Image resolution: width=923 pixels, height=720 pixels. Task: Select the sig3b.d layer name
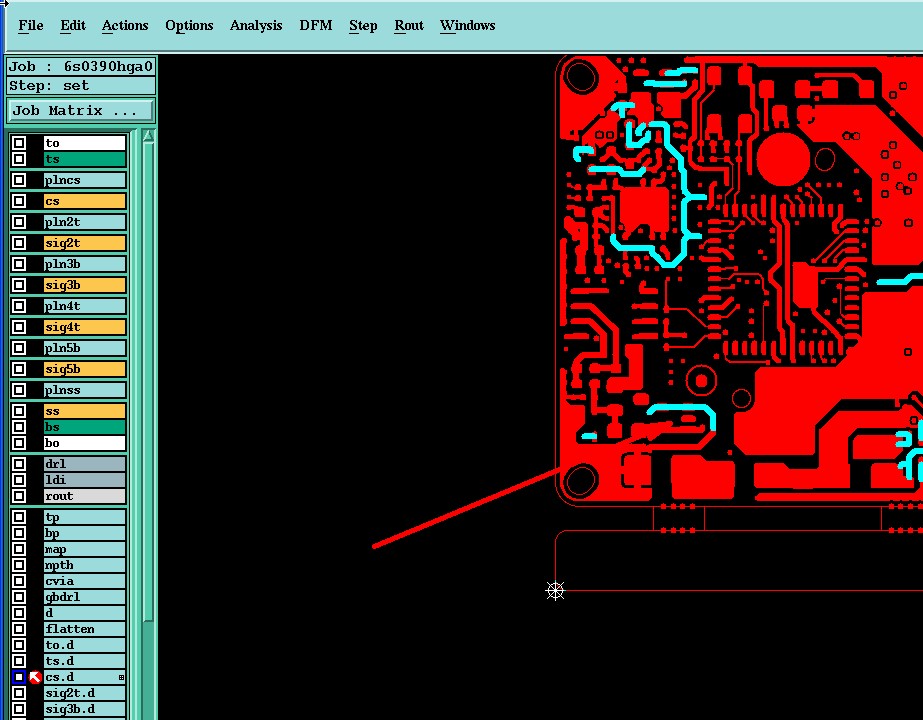(85, 709)
